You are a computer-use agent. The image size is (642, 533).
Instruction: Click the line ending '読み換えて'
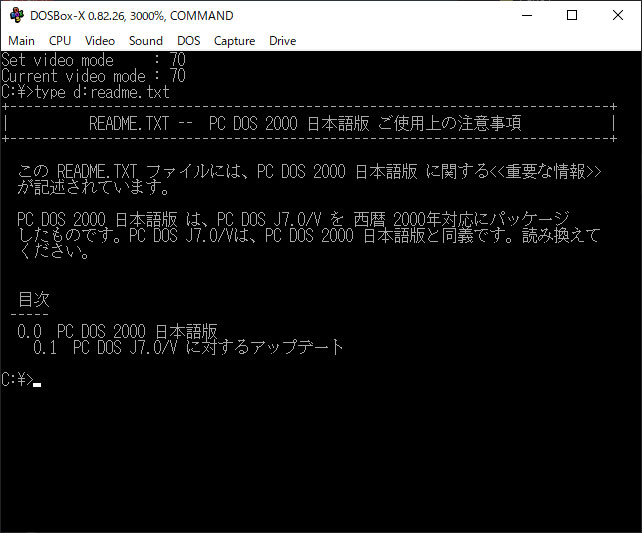tap(309, 235)
